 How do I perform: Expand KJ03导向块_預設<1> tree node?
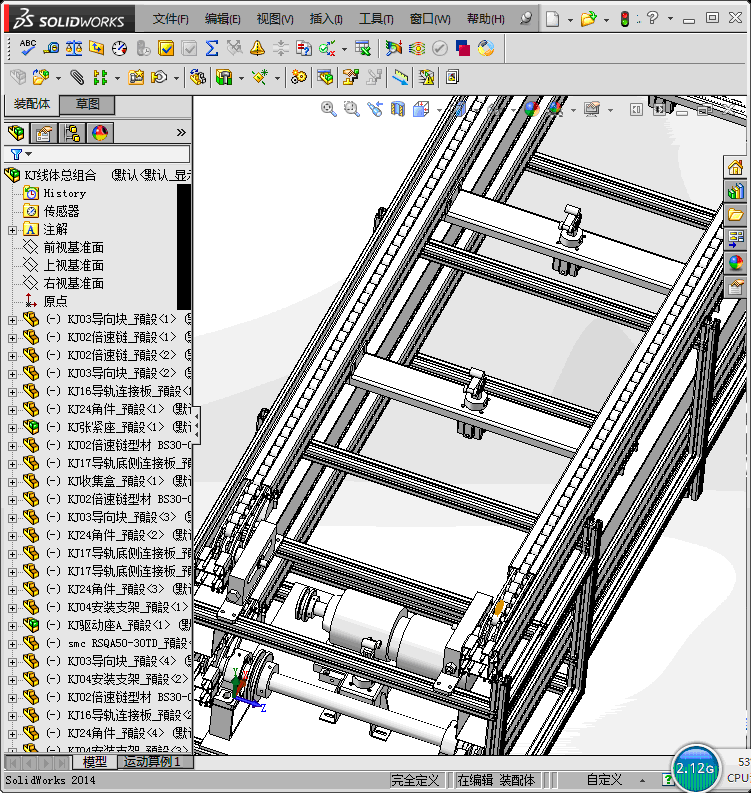coord(12,320)
